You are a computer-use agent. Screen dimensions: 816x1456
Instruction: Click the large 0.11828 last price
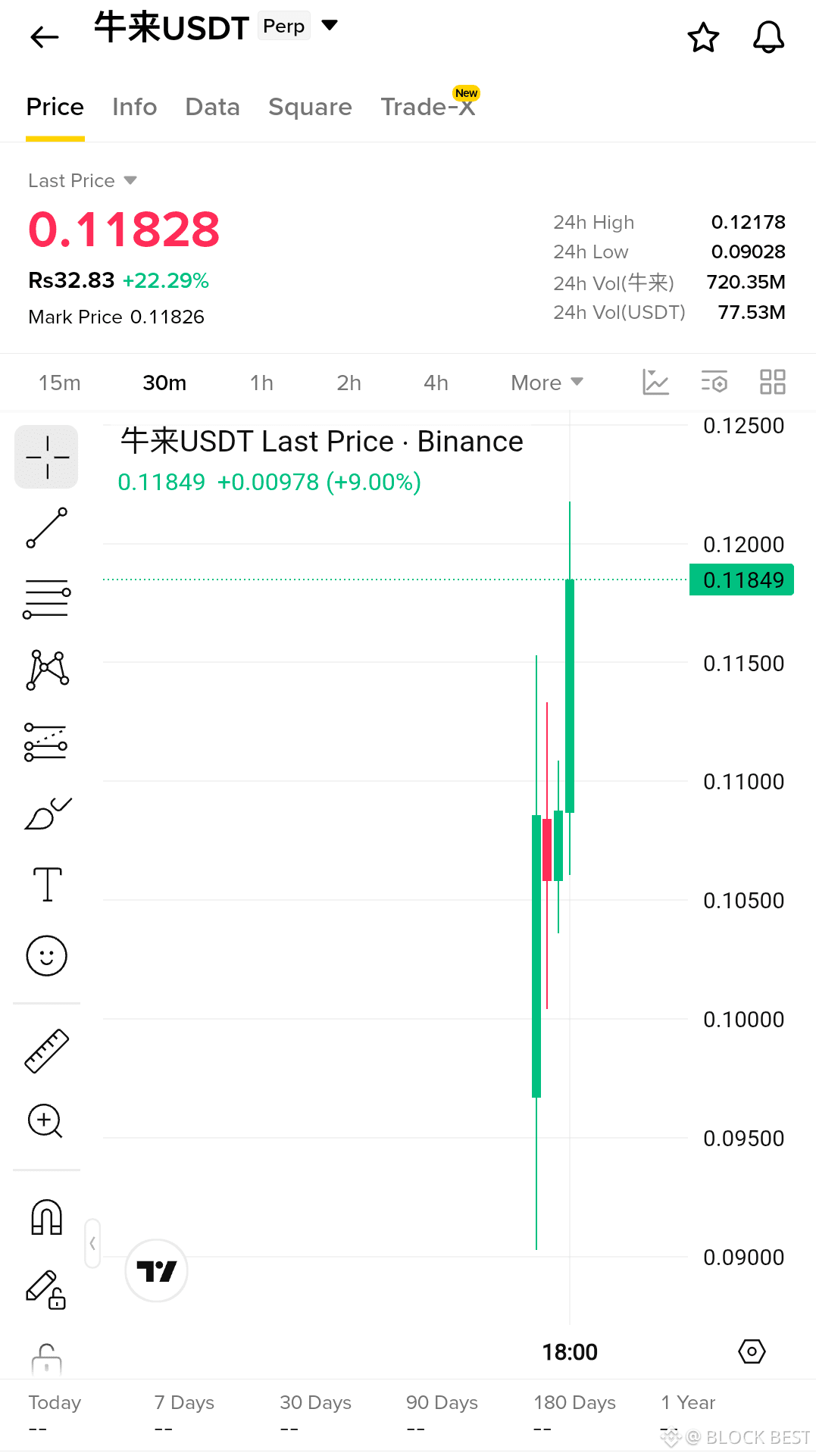pos(124,229)
